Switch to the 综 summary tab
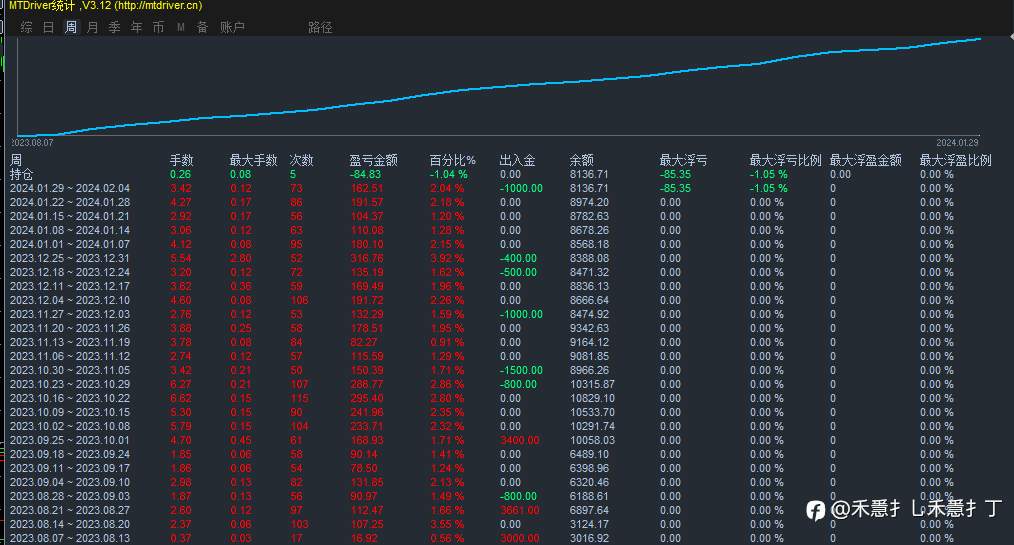Screen dimensions: 1014x545 tap(27, 27)
